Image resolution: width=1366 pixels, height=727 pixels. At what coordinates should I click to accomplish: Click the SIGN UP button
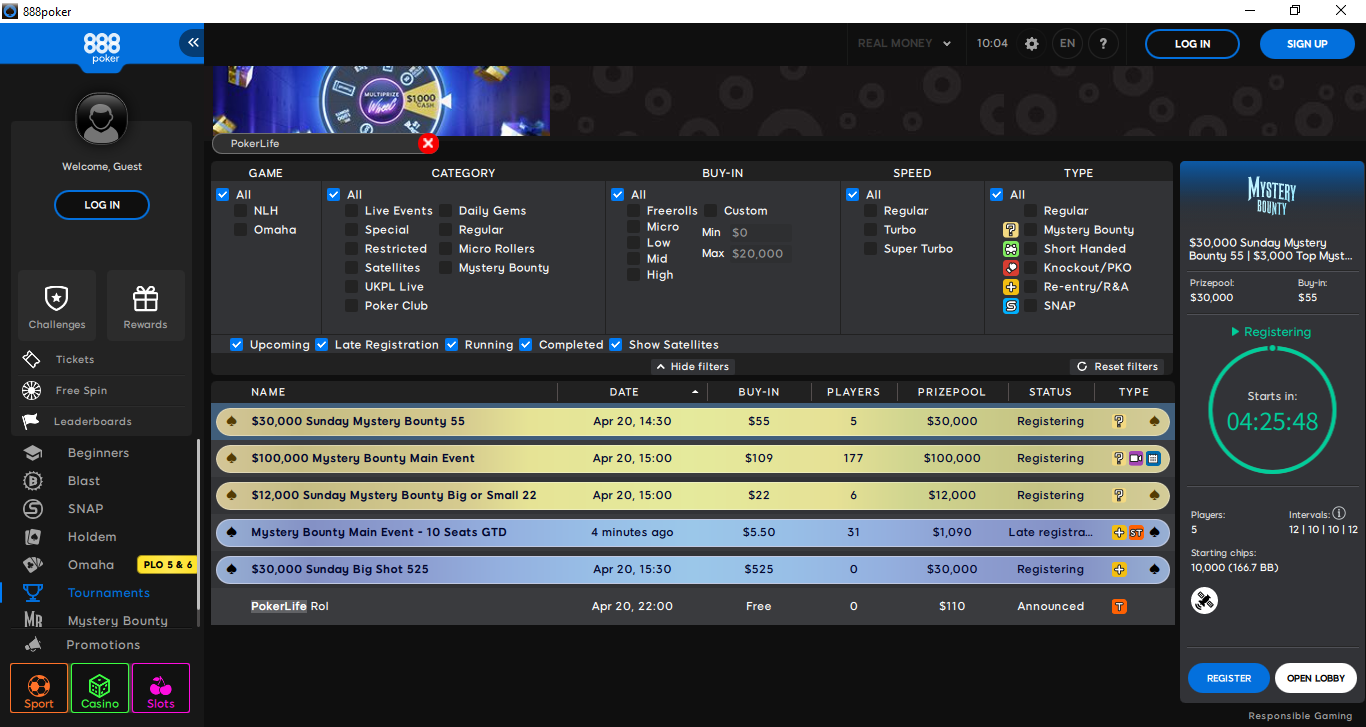click(x=1307, y=44)
